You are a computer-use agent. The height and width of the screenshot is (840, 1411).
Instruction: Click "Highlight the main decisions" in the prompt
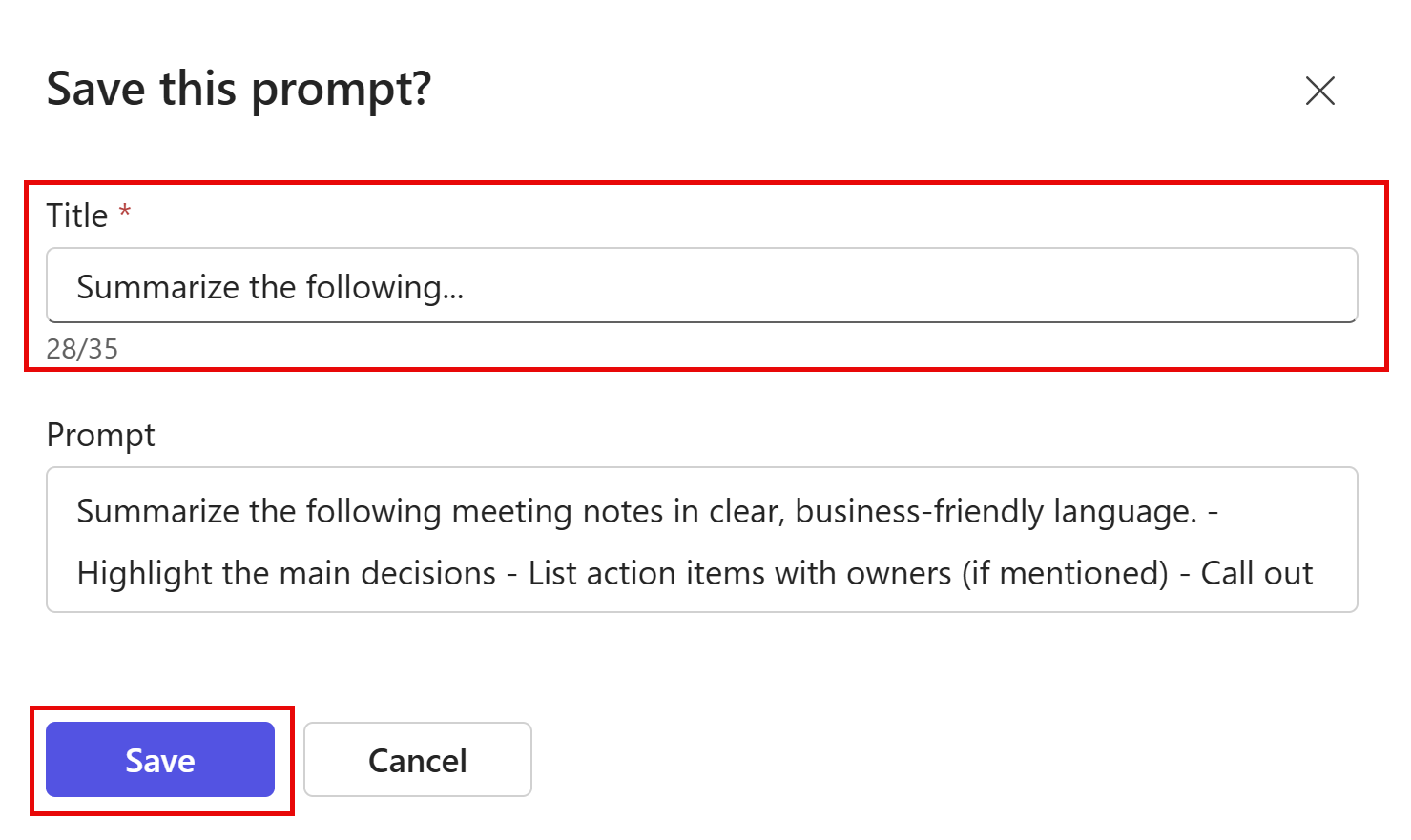286,573
